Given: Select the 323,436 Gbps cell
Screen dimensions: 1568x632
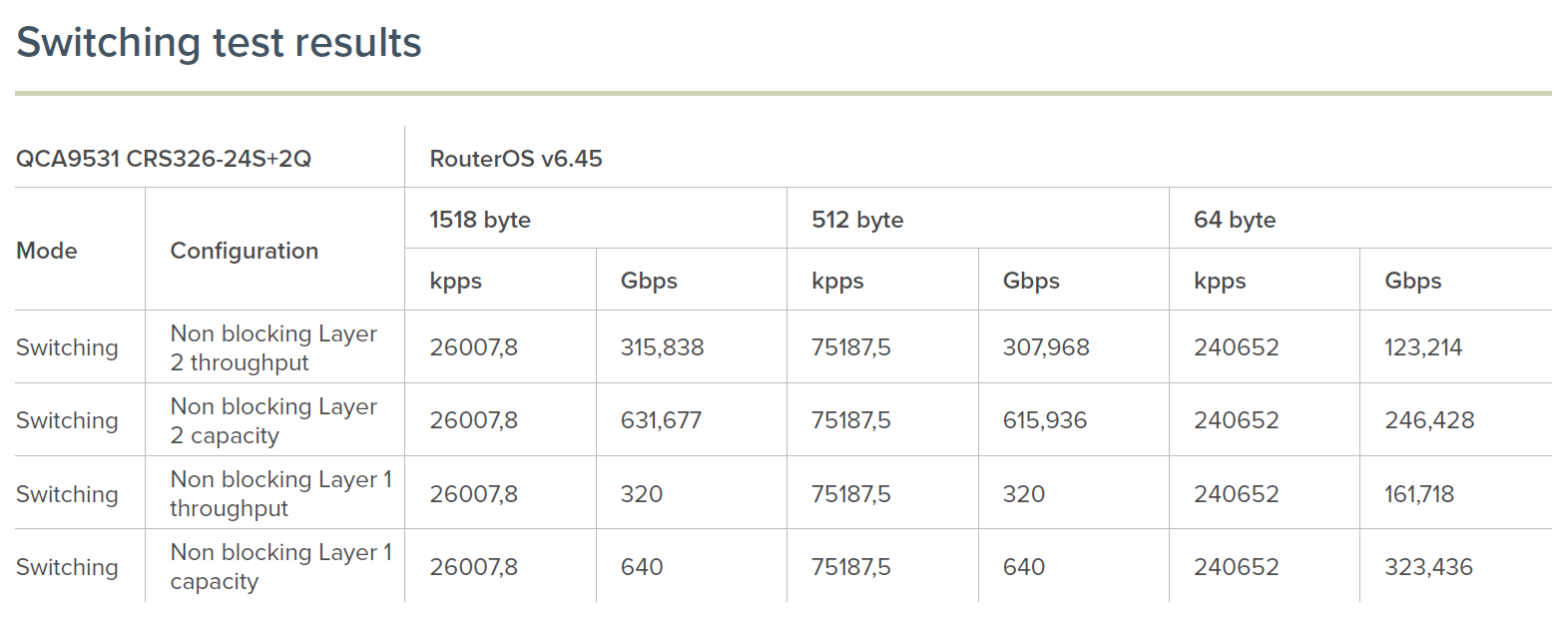Looking at the screenshot, I should [x=1428, y=567].
